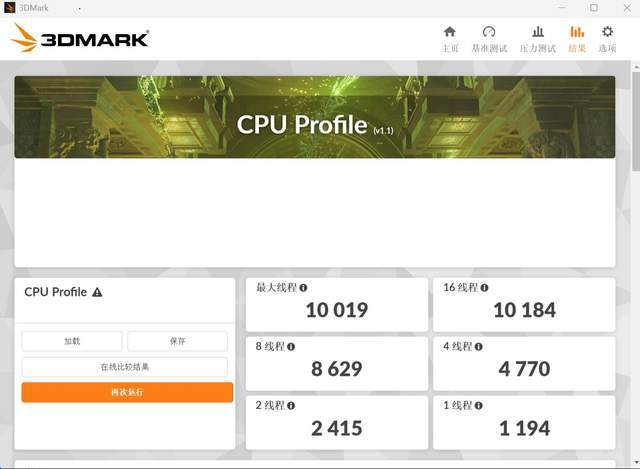The height and width of the screenshot is (469, 640).
Task: Maximize the 3DMark window
Action: click(594, 8)
